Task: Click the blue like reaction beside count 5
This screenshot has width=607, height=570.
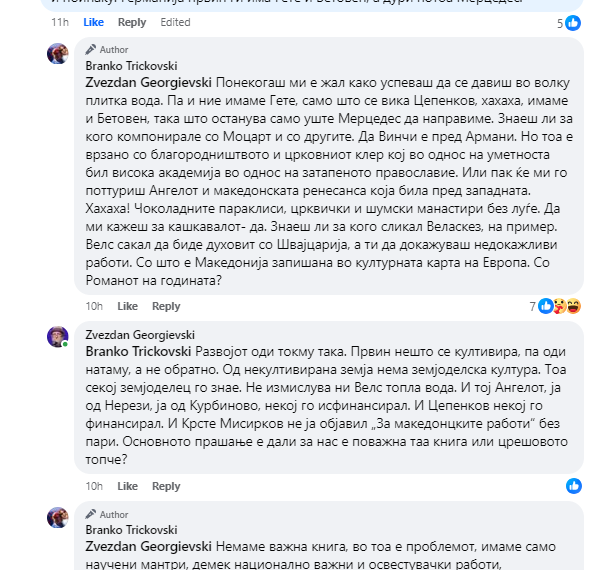Action: pos(573,23)
